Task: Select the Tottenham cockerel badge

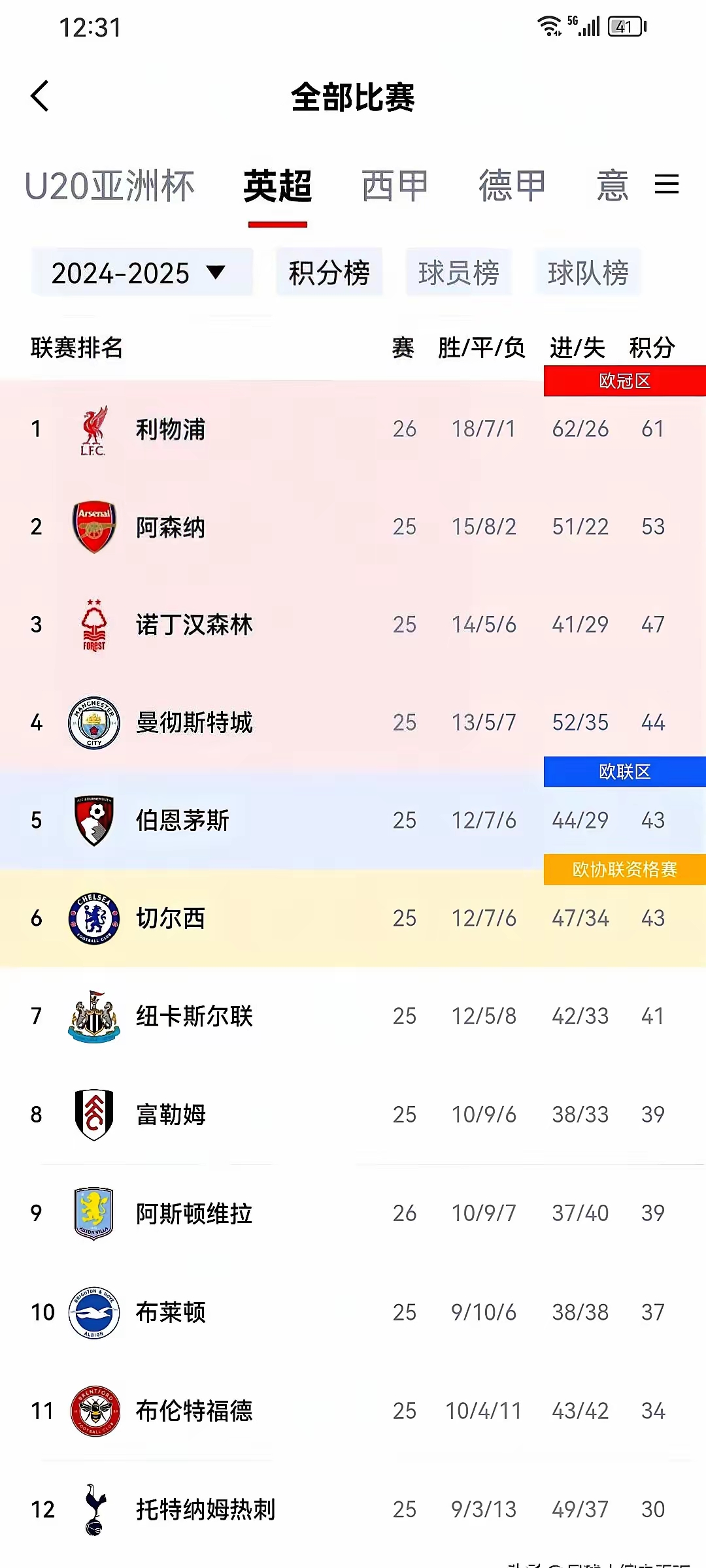Action: 93,1510
